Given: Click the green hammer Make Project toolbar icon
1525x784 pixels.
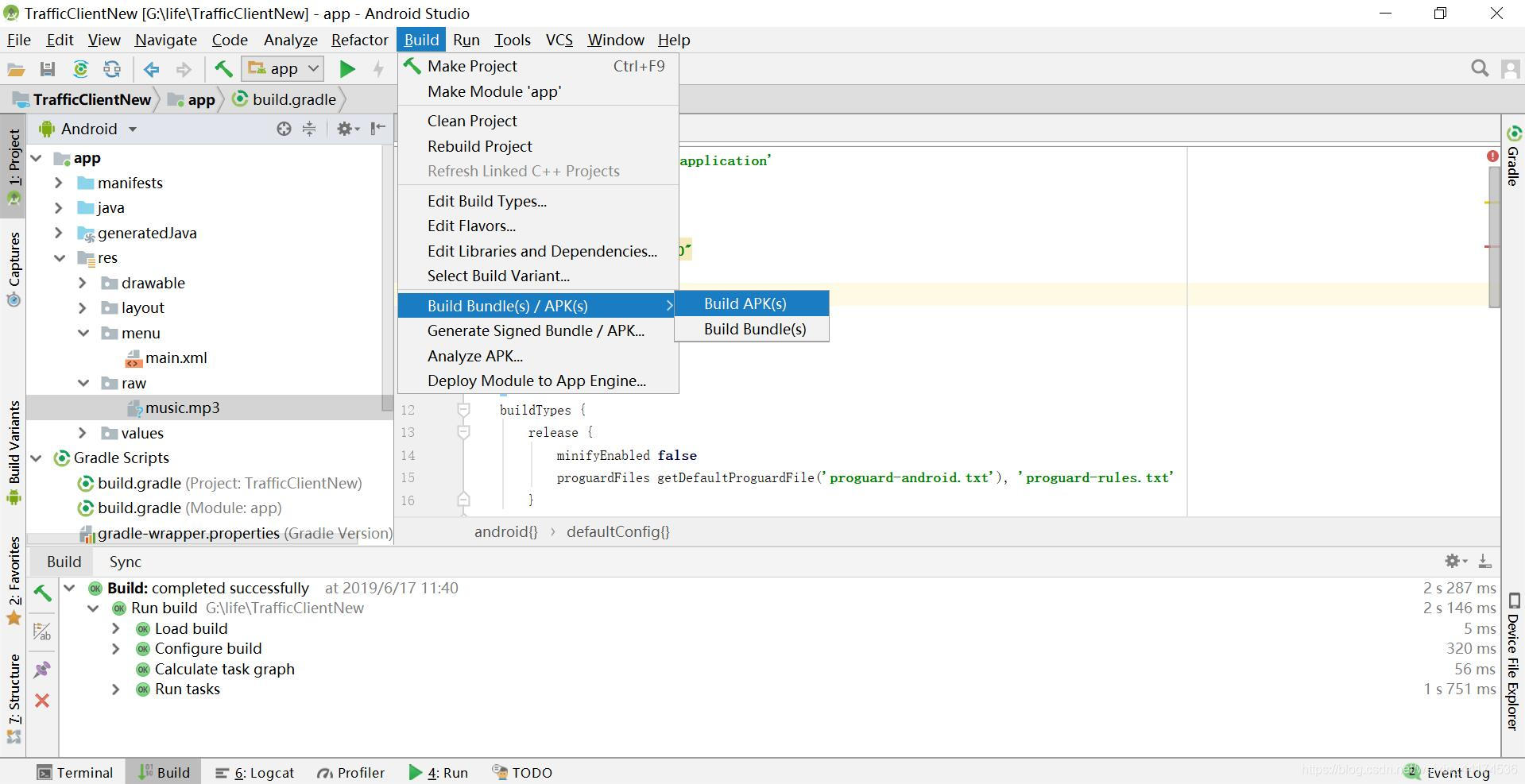Looking at the screenshot, I should [223, 69].
